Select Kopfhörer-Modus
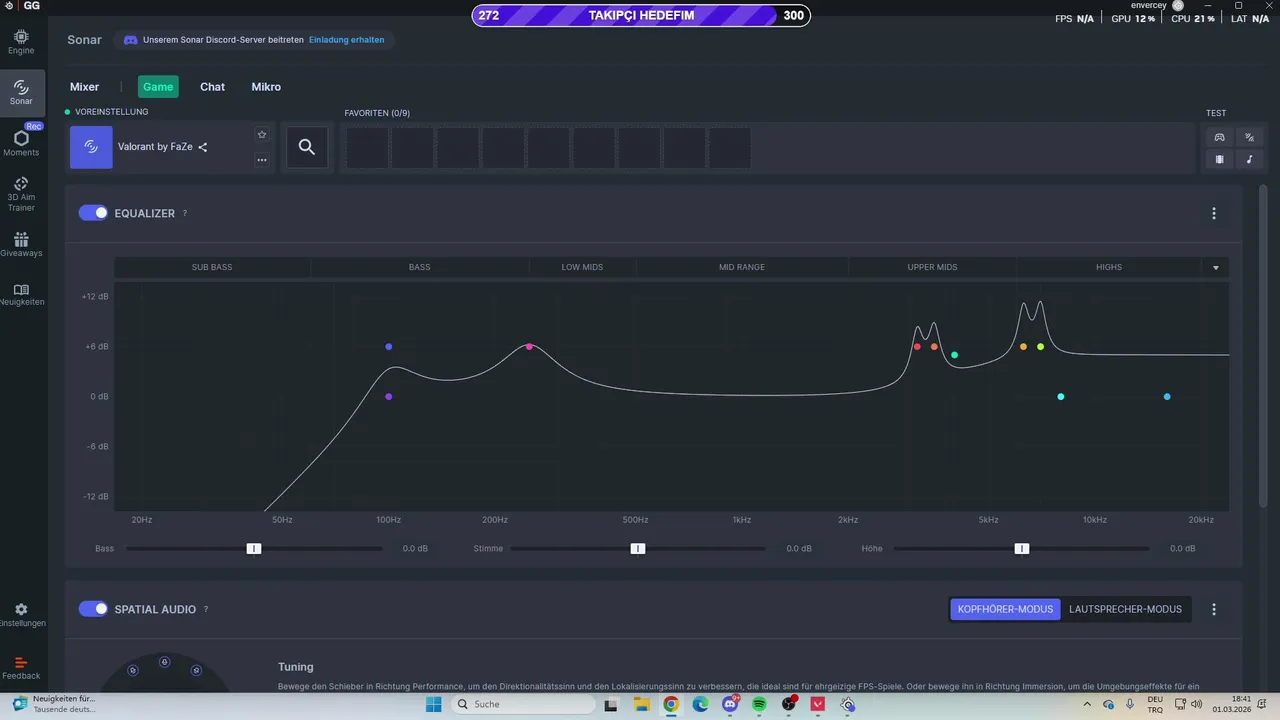1280x720 pixels. 1005,609
